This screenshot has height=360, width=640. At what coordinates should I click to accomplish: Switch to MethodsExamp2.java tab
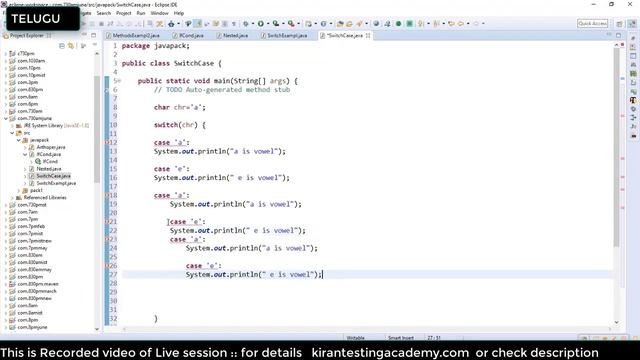133,36
